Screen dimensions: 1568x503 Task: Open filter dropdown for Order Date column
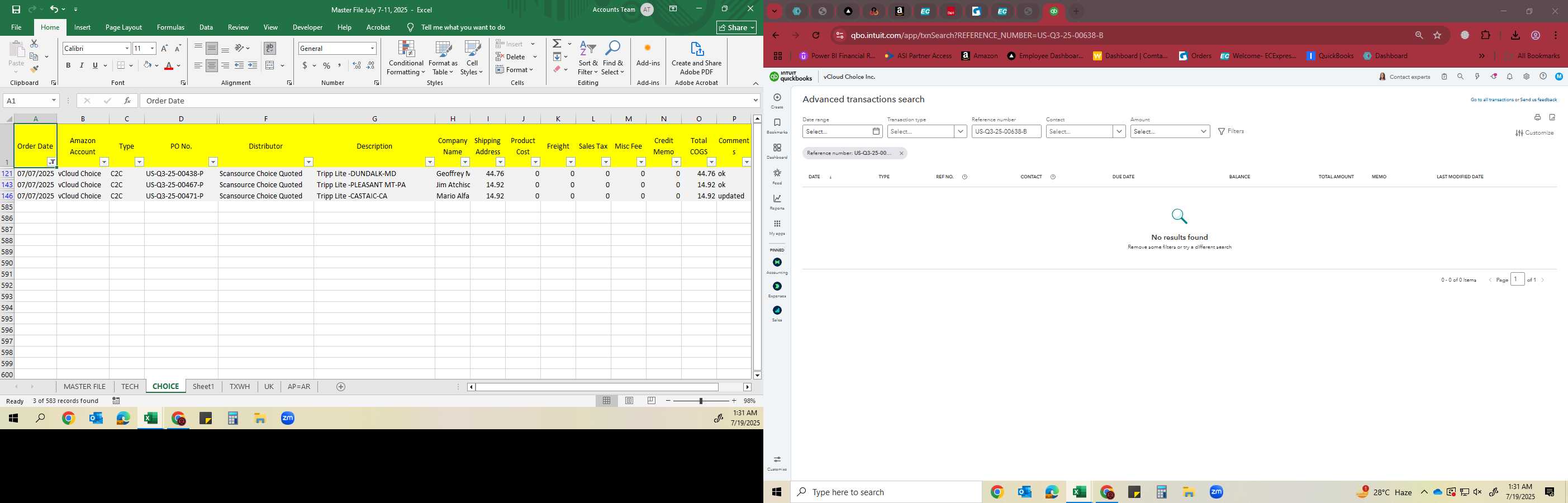(52, 162)
